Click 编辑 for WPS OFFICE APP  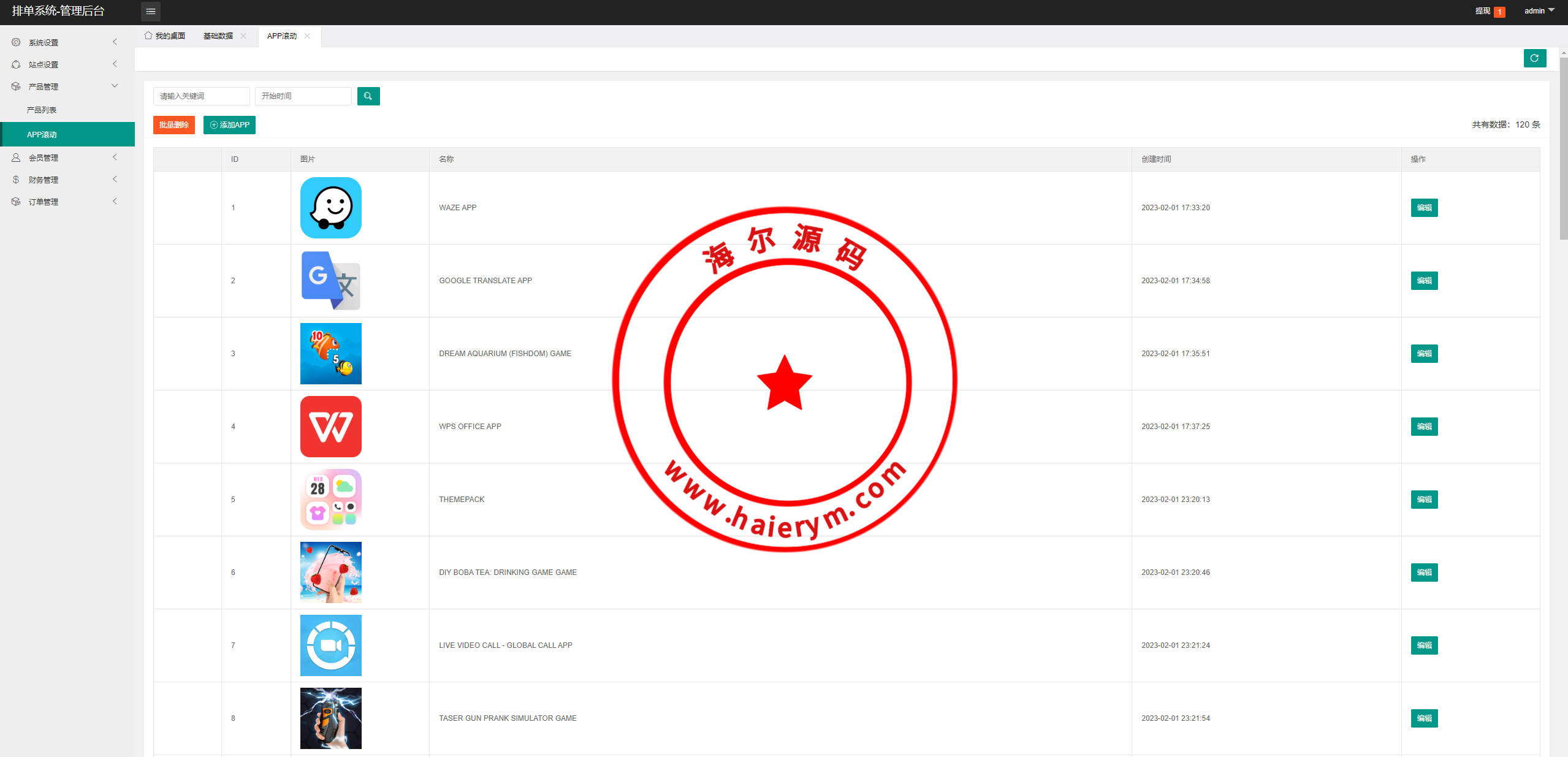point(1423,427)
